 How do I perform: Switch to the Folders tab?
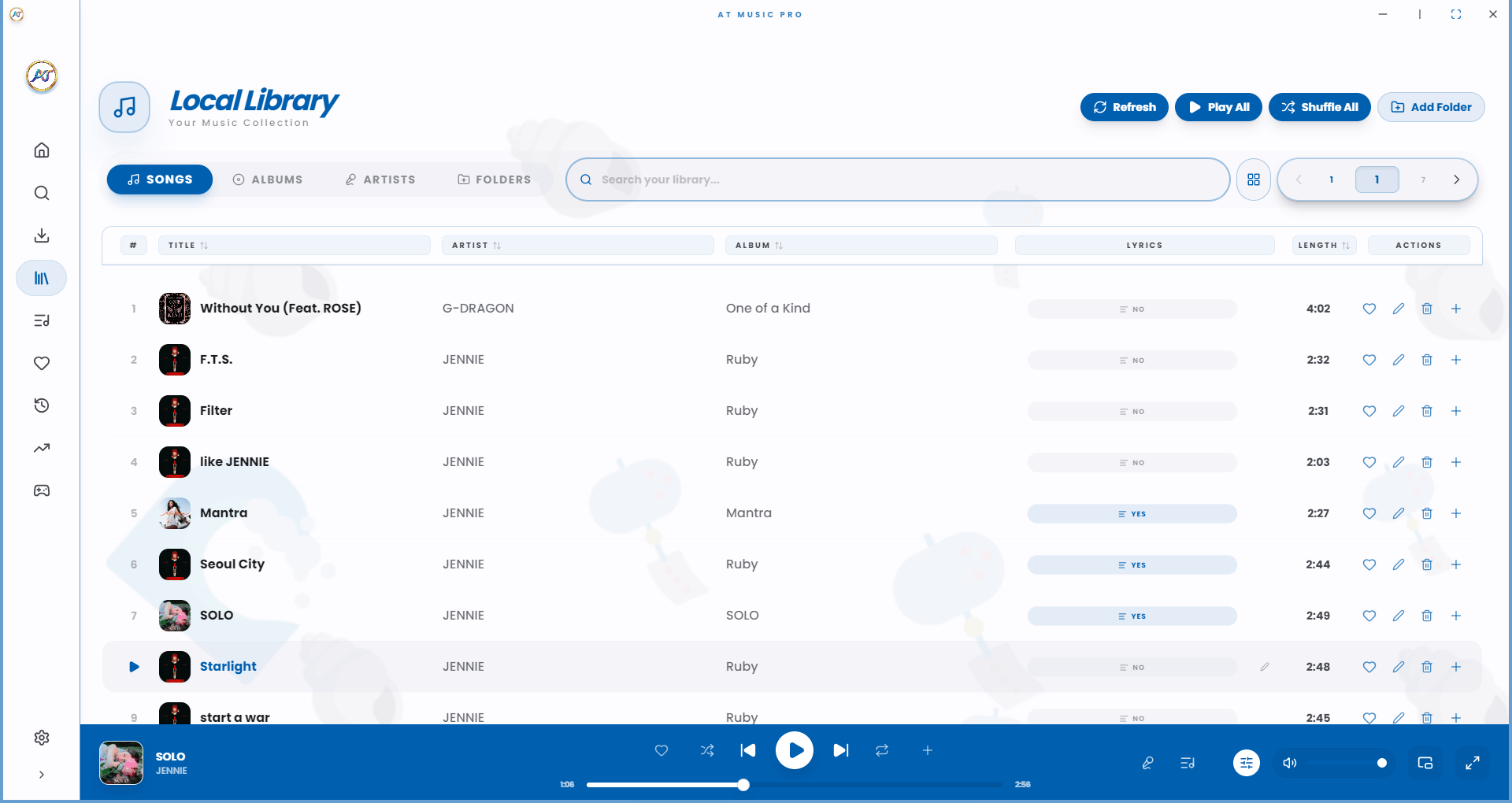tap(494, 179)
